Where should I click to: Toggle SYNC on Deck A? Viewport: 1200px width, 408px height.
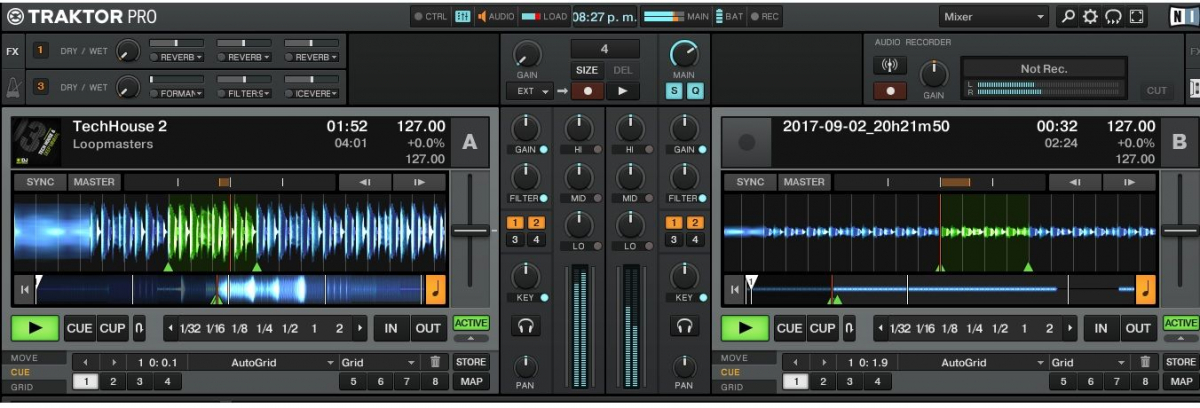coord(39,182)
